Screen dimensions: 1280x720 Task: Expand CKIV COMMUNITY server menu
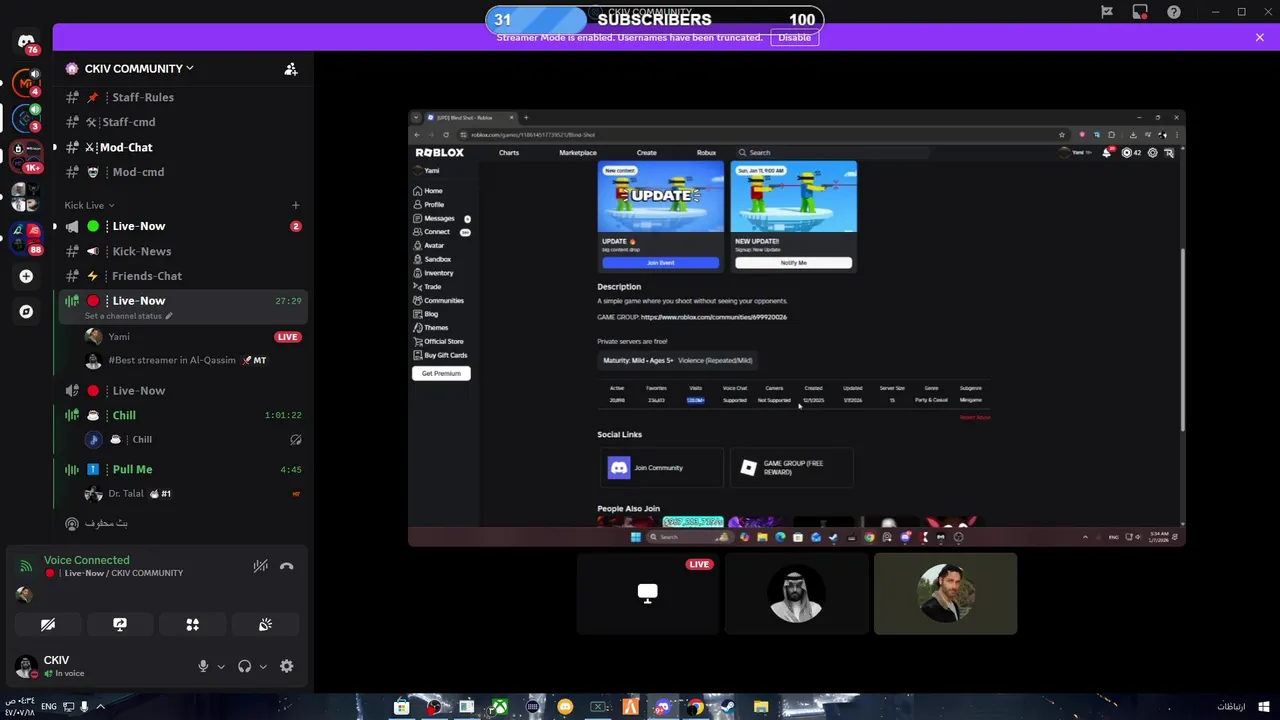(x=139, y=69)
